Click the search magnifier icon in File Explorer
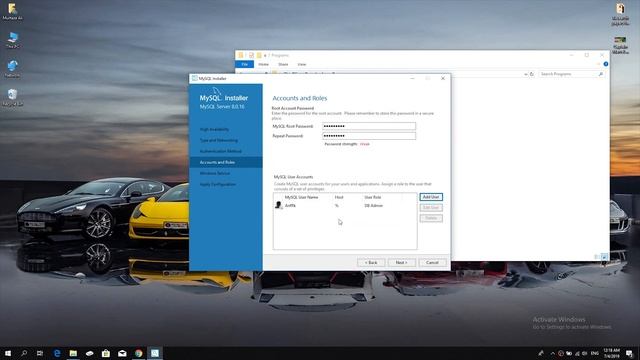The image size is (640, 360). point(601,74)
